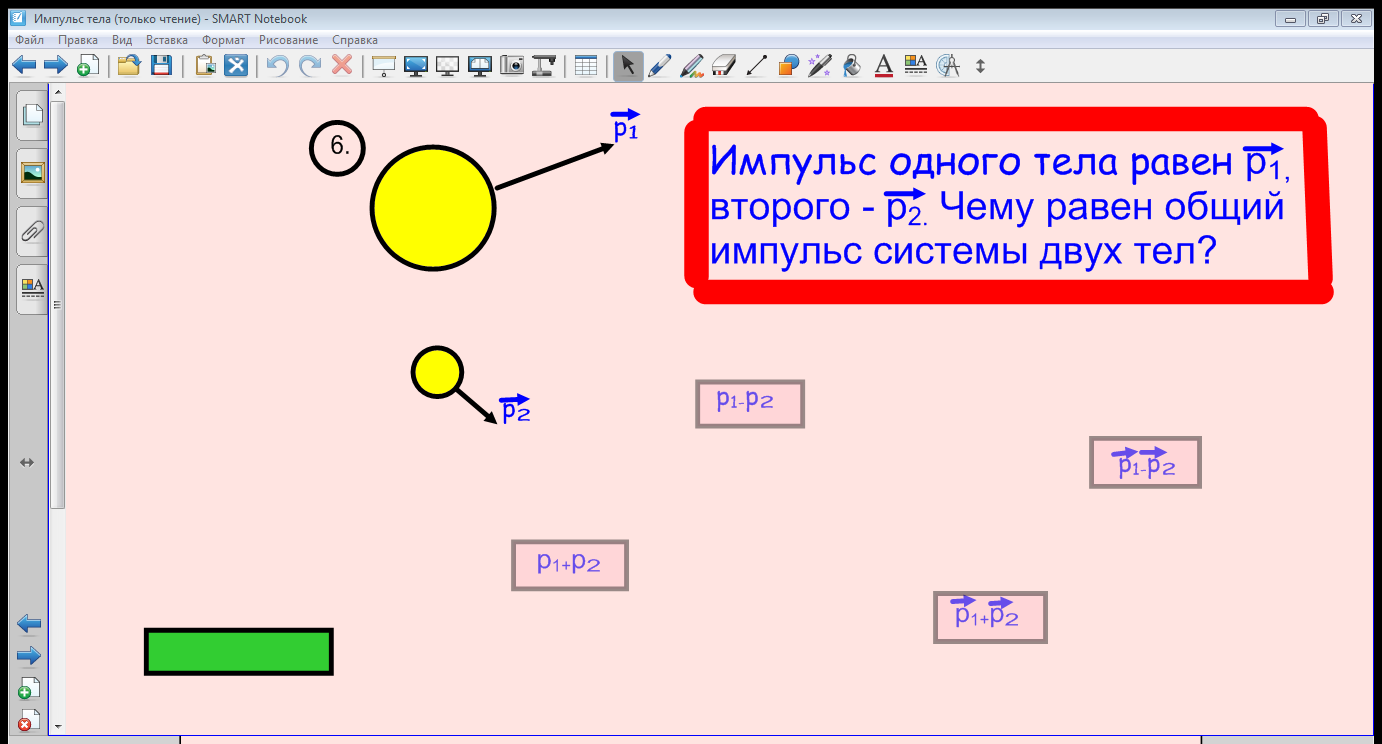Select the Eraser tool
This screenshot has height=744, width=1382.
click(723, 66)
